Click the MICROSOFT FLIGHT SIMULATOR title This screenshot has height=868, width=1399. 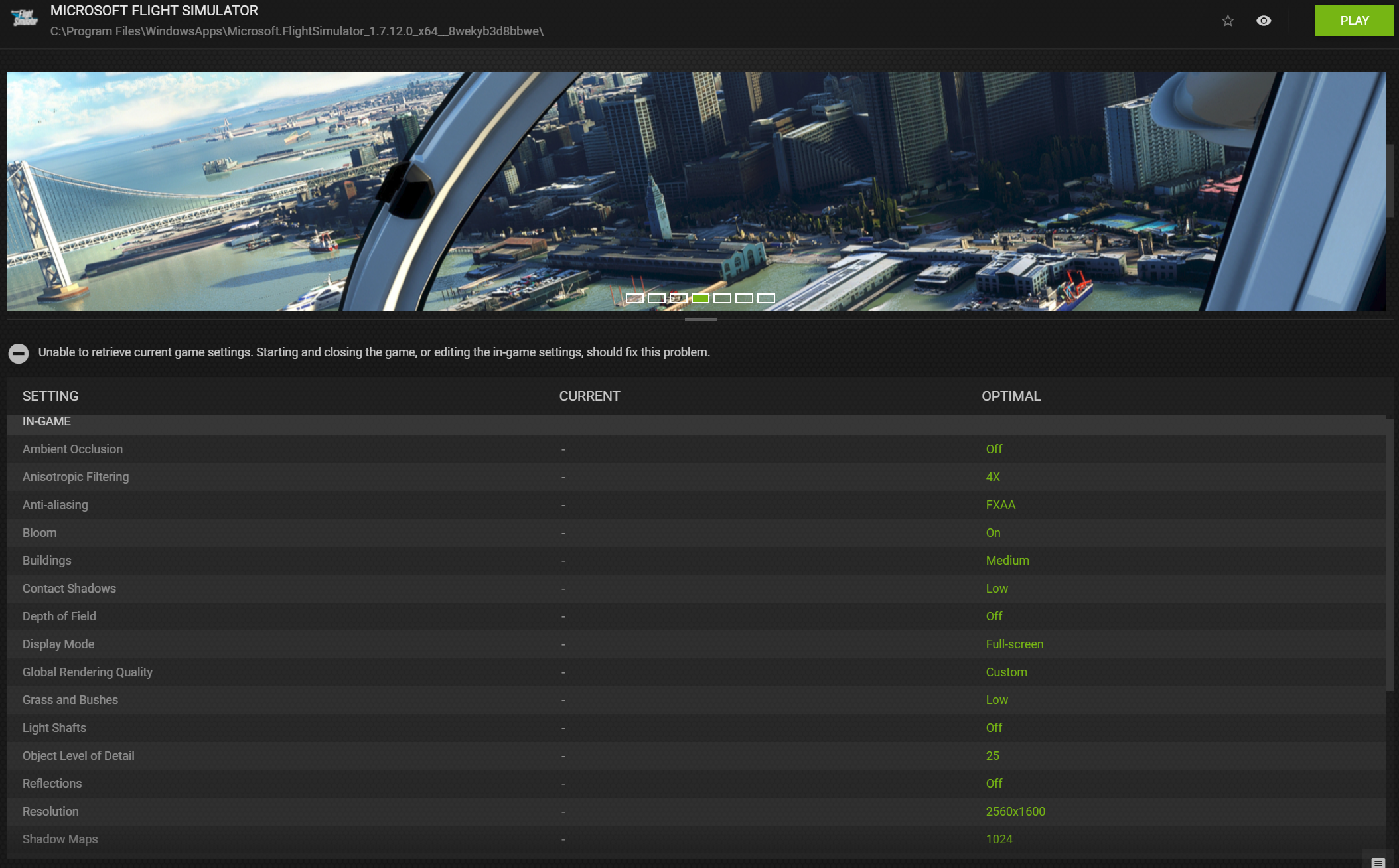[x=154, y=11]
